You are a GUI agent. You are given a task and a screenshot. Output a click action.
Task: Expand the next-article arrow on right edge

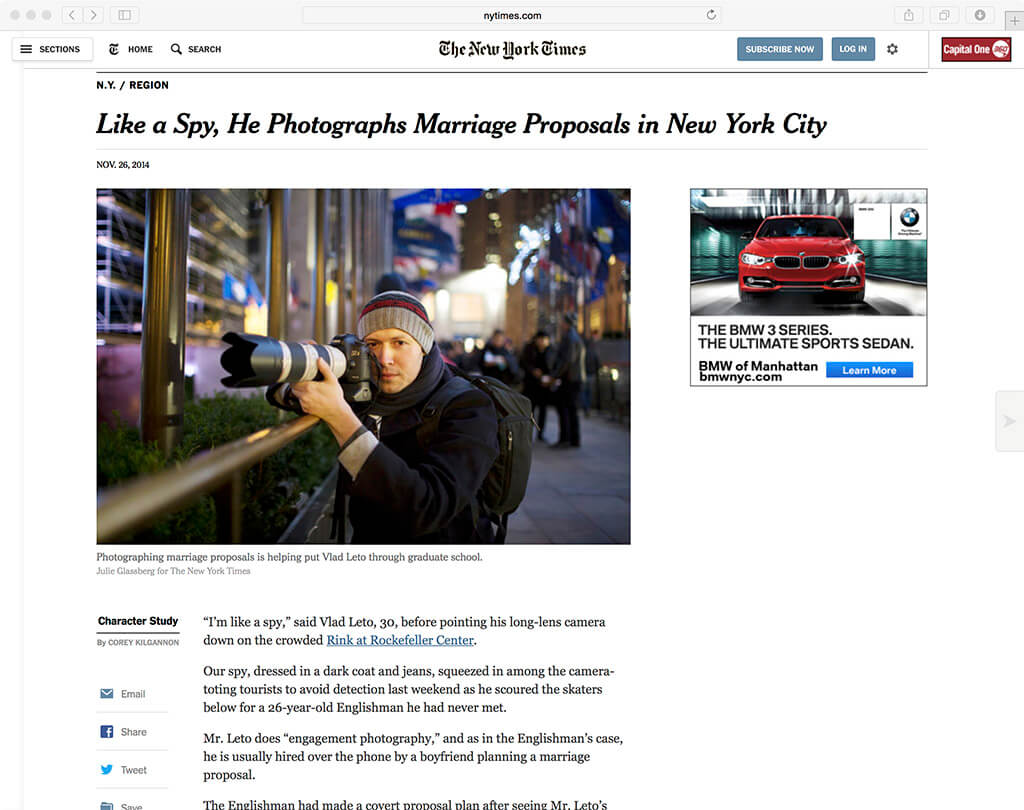[1010, 421]
